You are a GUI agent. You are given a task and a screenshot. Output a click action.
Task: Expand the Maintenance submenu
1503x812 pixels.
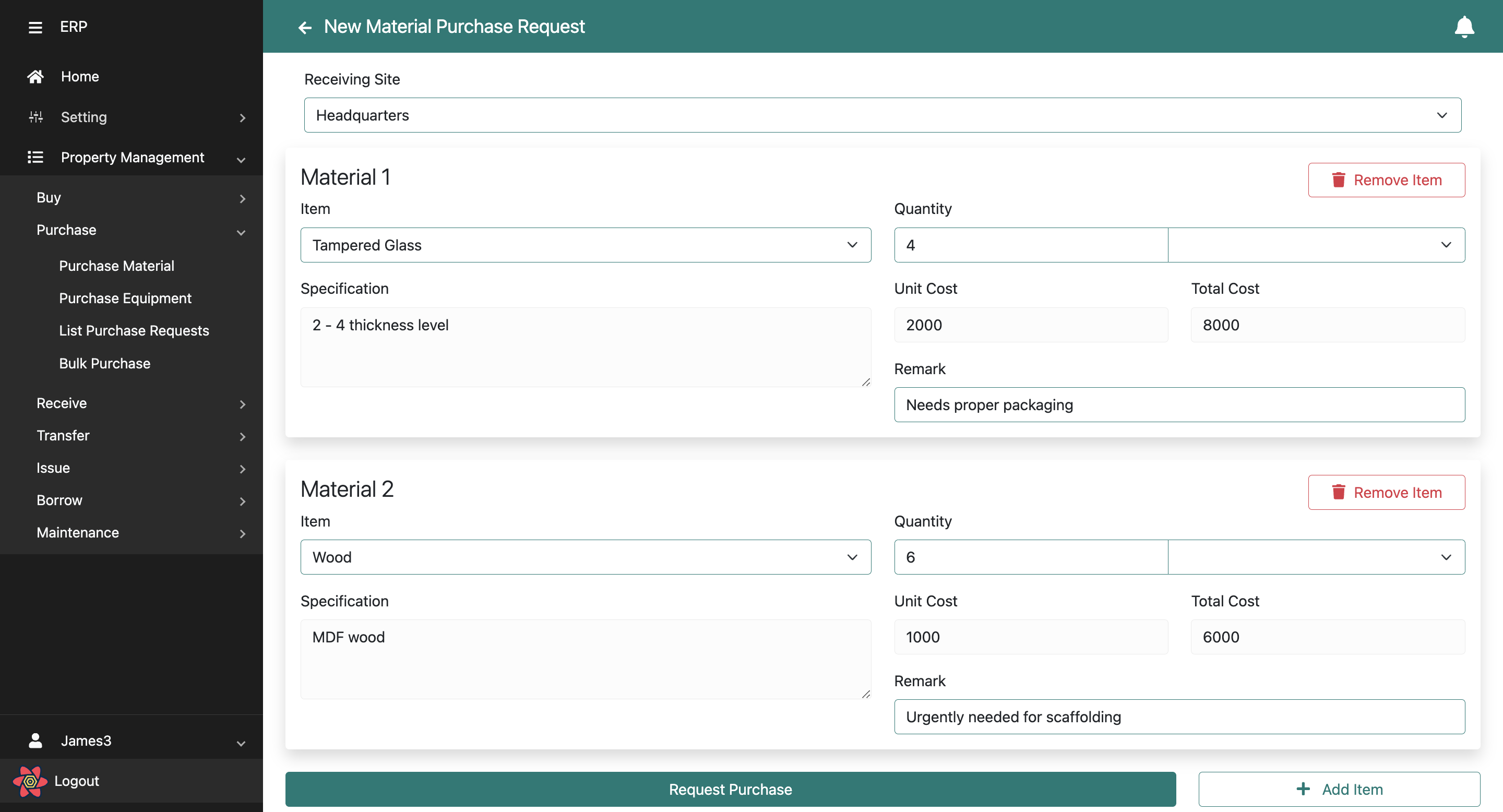(x=242, y=534)
